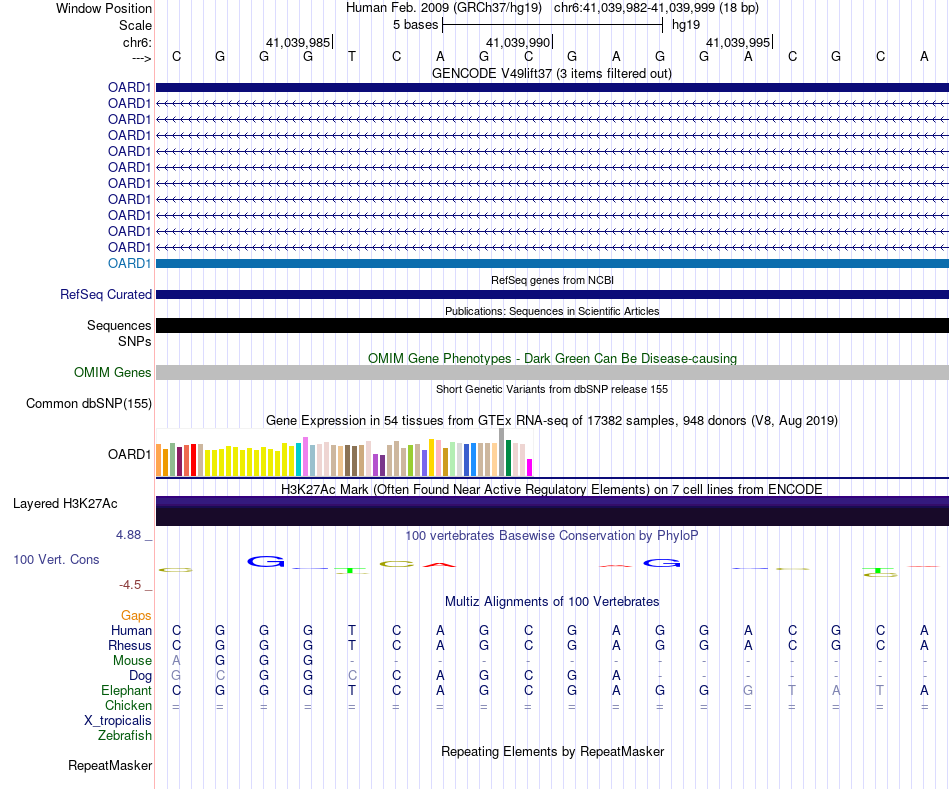Viewport: 950px width, 789px height.
Task: Click position marker 41,039,990
Action: (x=518, y=42)
